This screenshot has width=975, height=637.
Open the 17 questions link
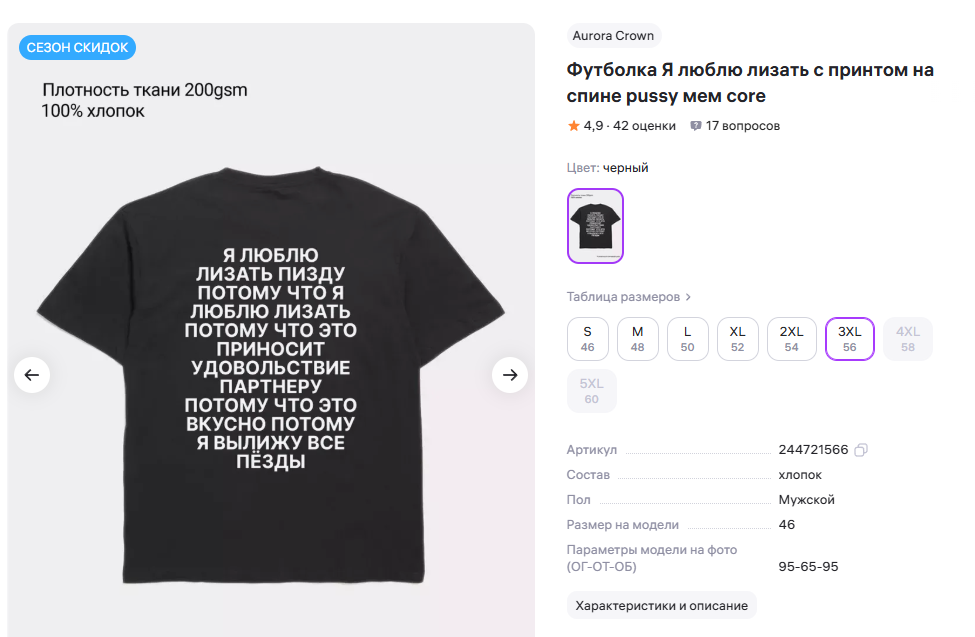tap(743, 126)
